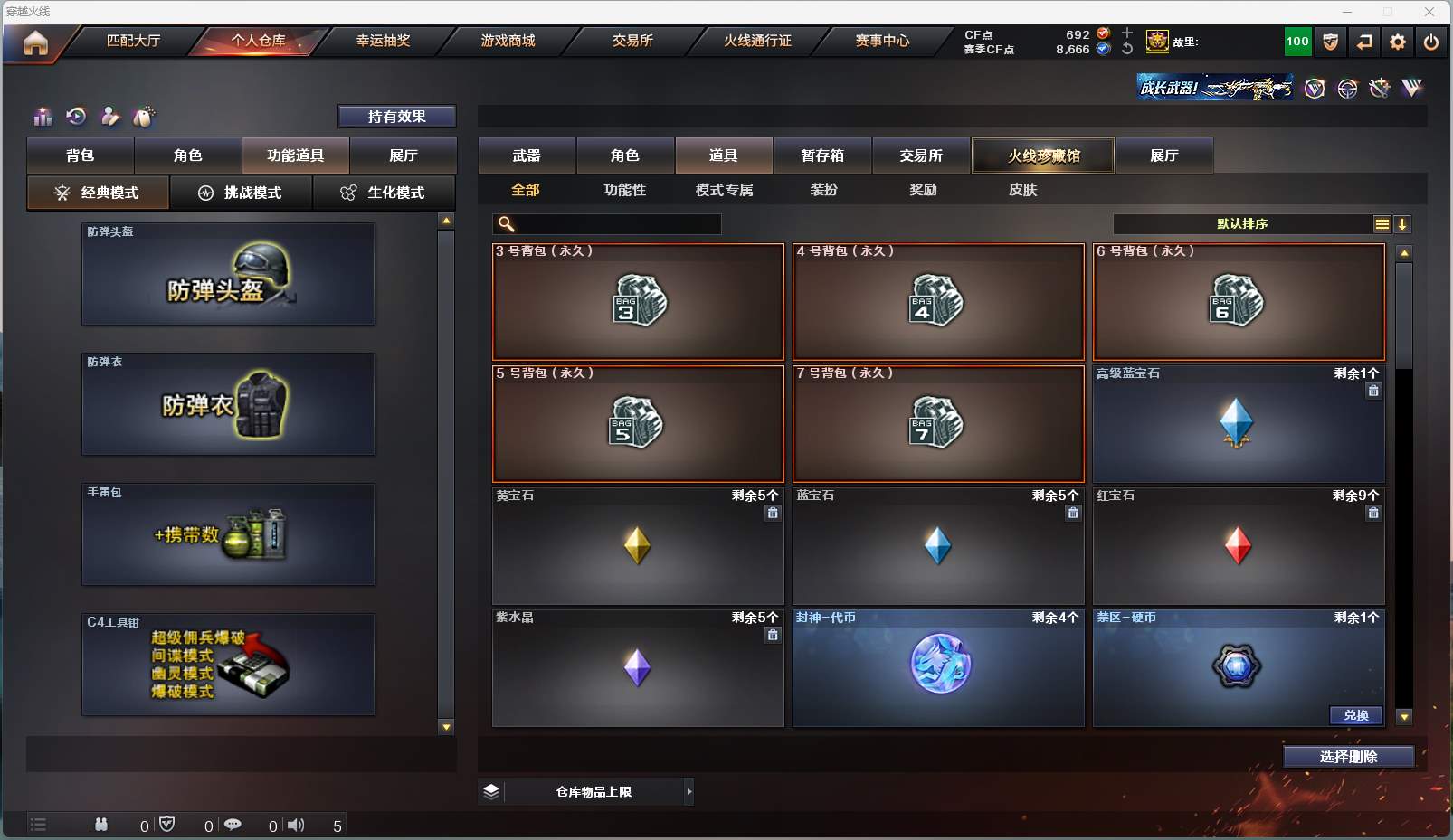Toggle sort direction arrow next to 默认排序
The image size is (1453, 840).
pyautogui.click(x=1402, y=224)
